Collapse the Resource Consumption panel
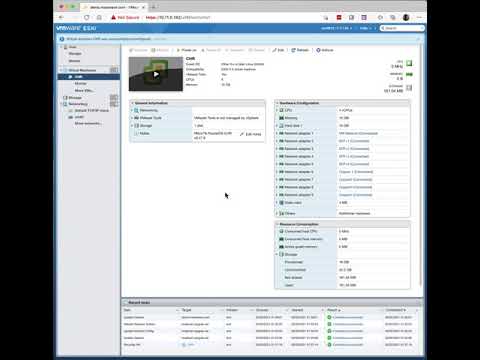 tap(277, 224)
